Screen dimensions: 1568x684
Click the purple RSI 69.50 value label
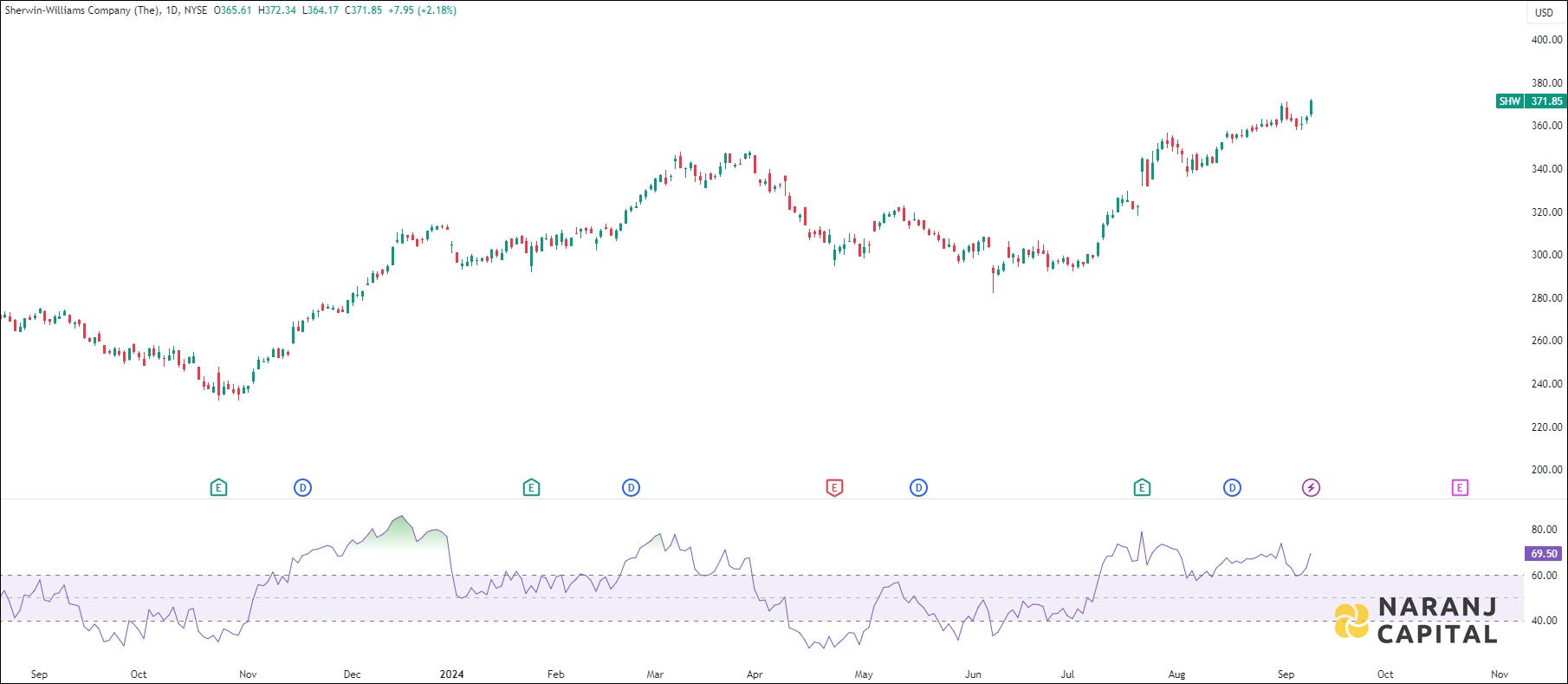click(x=1543, y=553)
